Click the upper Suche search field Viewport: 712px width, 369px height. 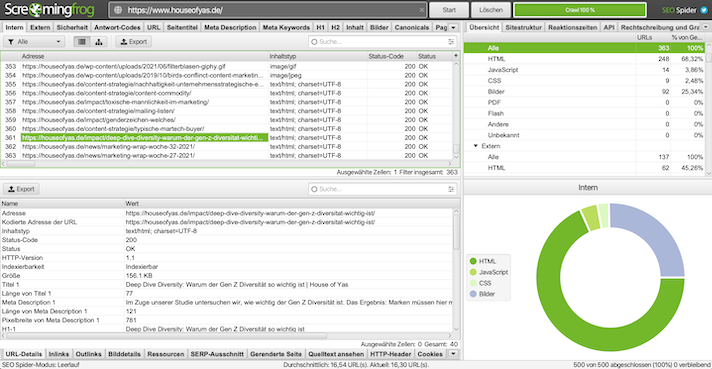382,42
